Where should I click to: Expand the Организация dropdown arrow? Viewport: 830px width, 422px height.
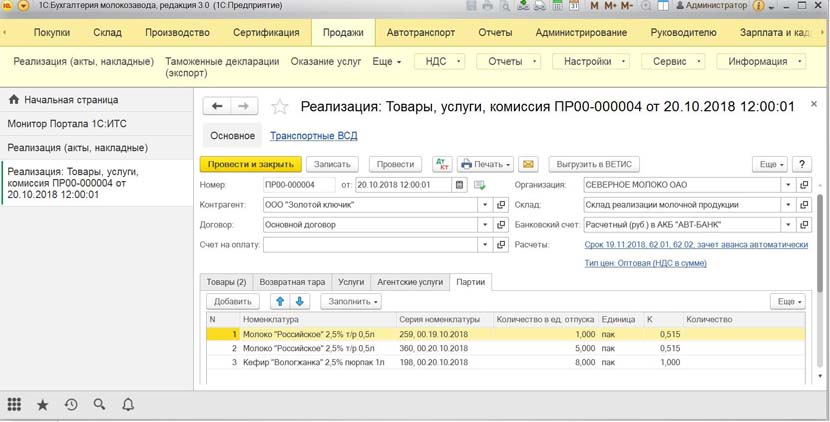click(789, 185)
